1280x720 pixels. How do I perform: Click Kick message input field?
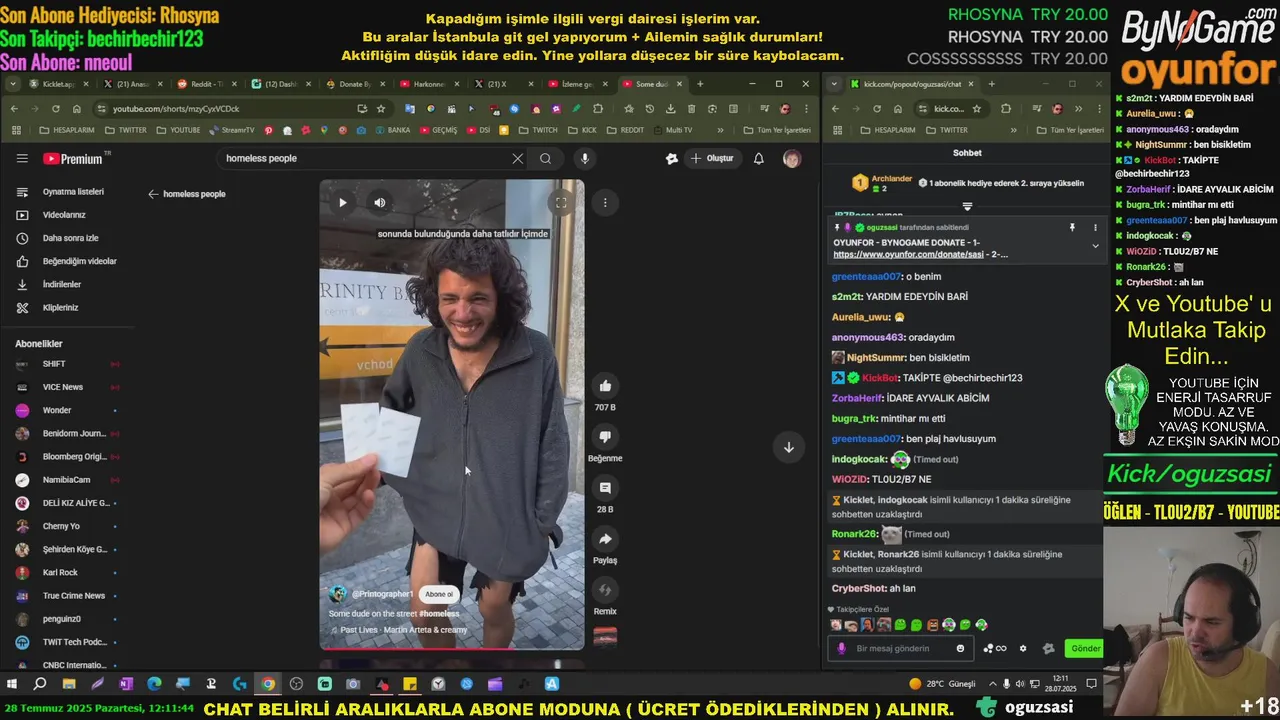pyautogui.click(x=902, y=648)
